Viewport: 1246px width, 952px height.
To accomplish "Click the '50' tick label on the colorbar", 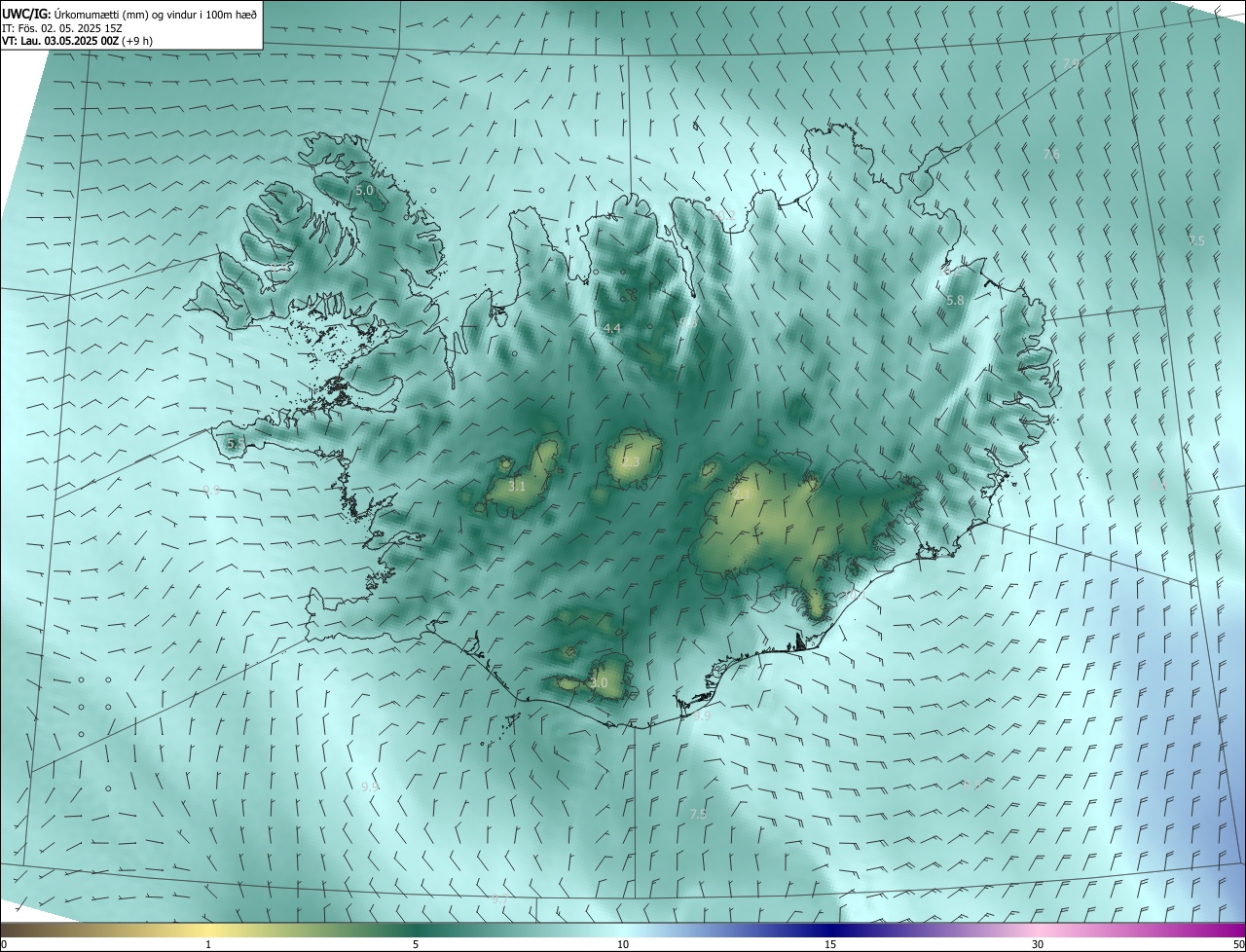I will coord(1238,944).
